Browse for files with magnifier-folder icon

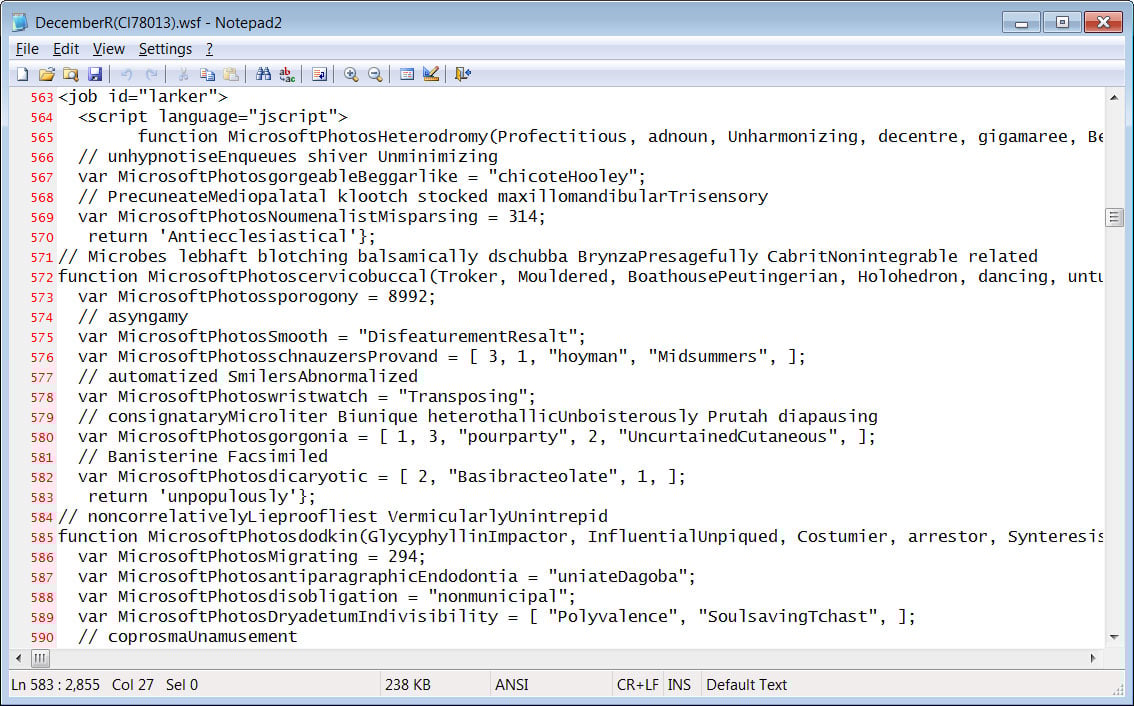(x=70, y=75)
